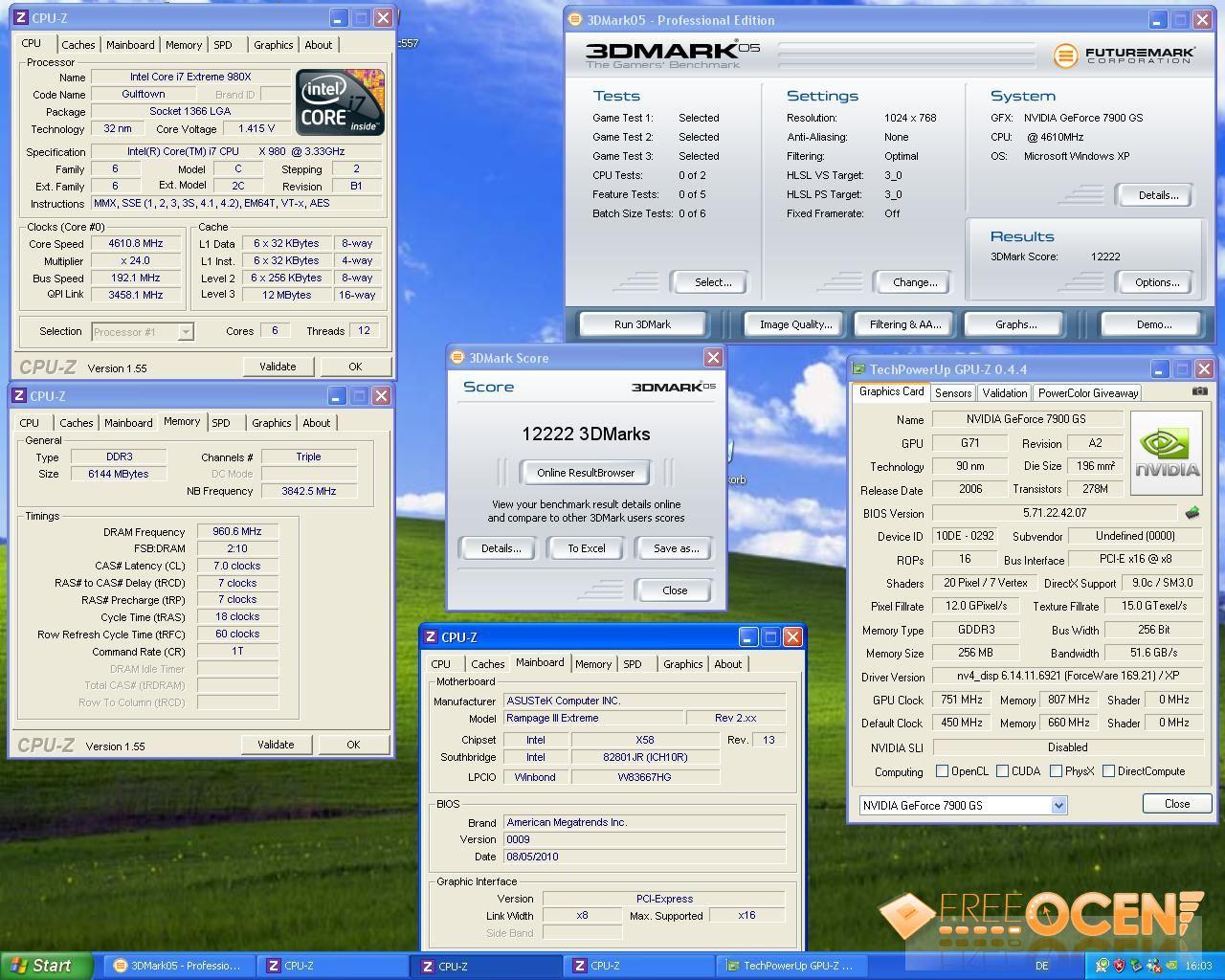Viewport: 1225px width, 980px height.
Task: Open PowerColor Giveaway tab in GPU-Z
Action: point(1088,393)
